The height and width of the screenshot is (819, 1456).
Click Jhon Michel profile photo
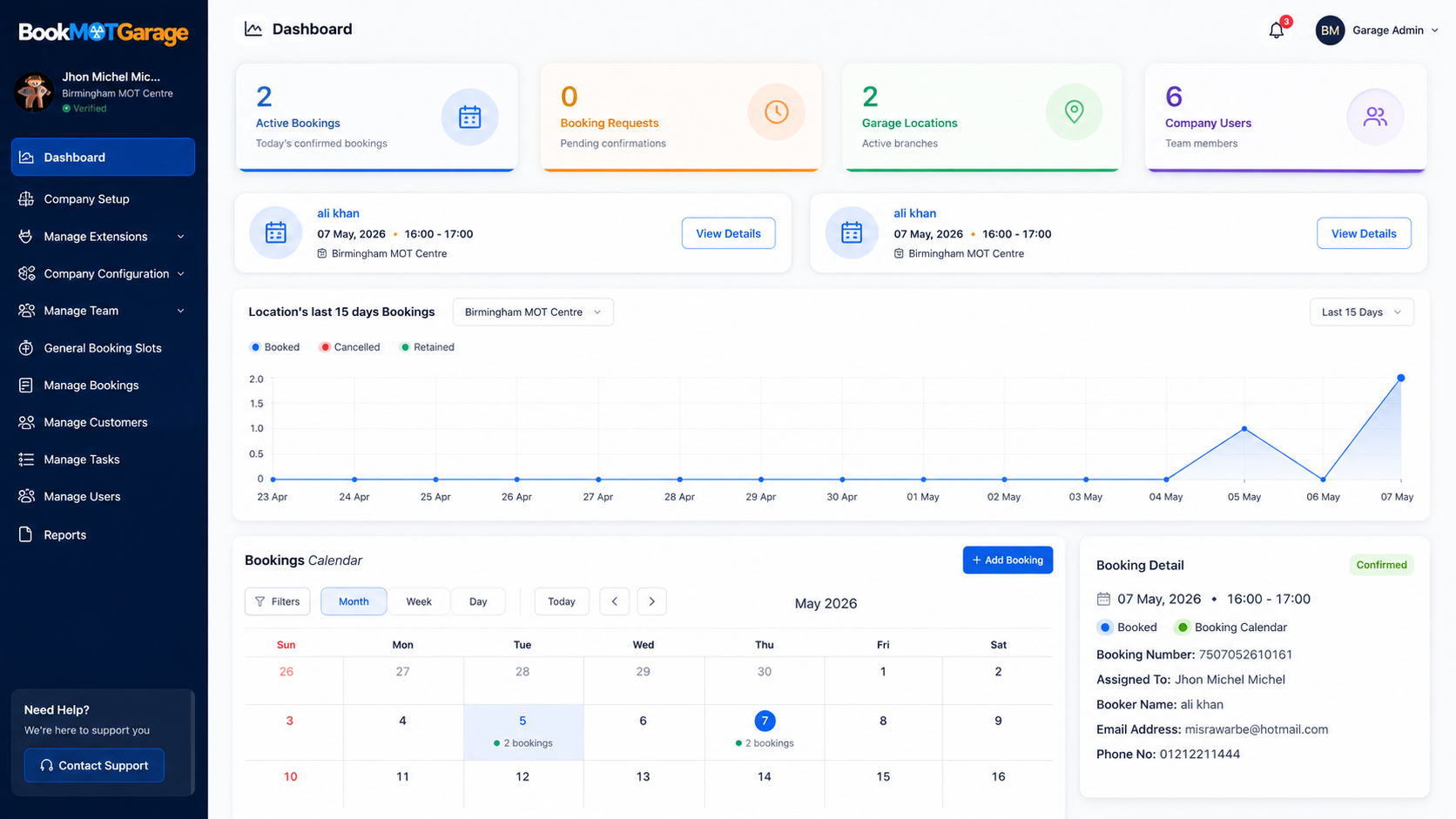tap(34, 92)
